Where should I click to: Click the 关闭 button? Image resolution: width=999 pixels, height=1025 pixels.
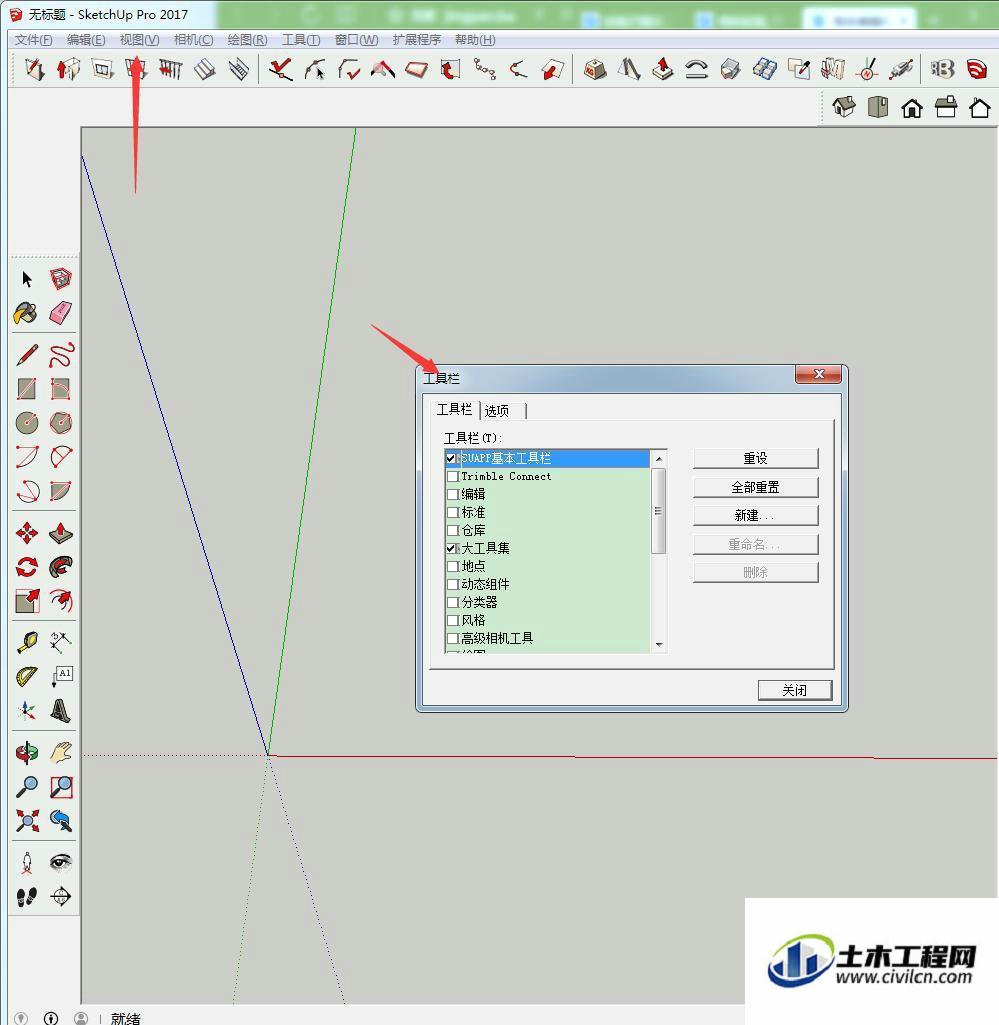coord(795,690)
